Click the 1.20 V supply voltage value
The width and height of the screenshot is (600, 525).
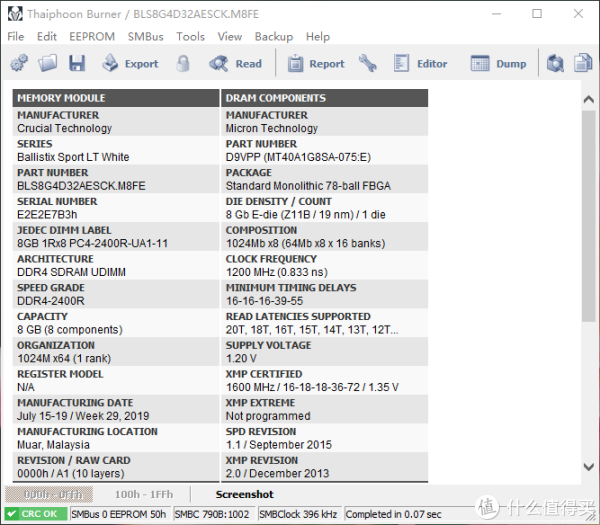pos(241,359)
